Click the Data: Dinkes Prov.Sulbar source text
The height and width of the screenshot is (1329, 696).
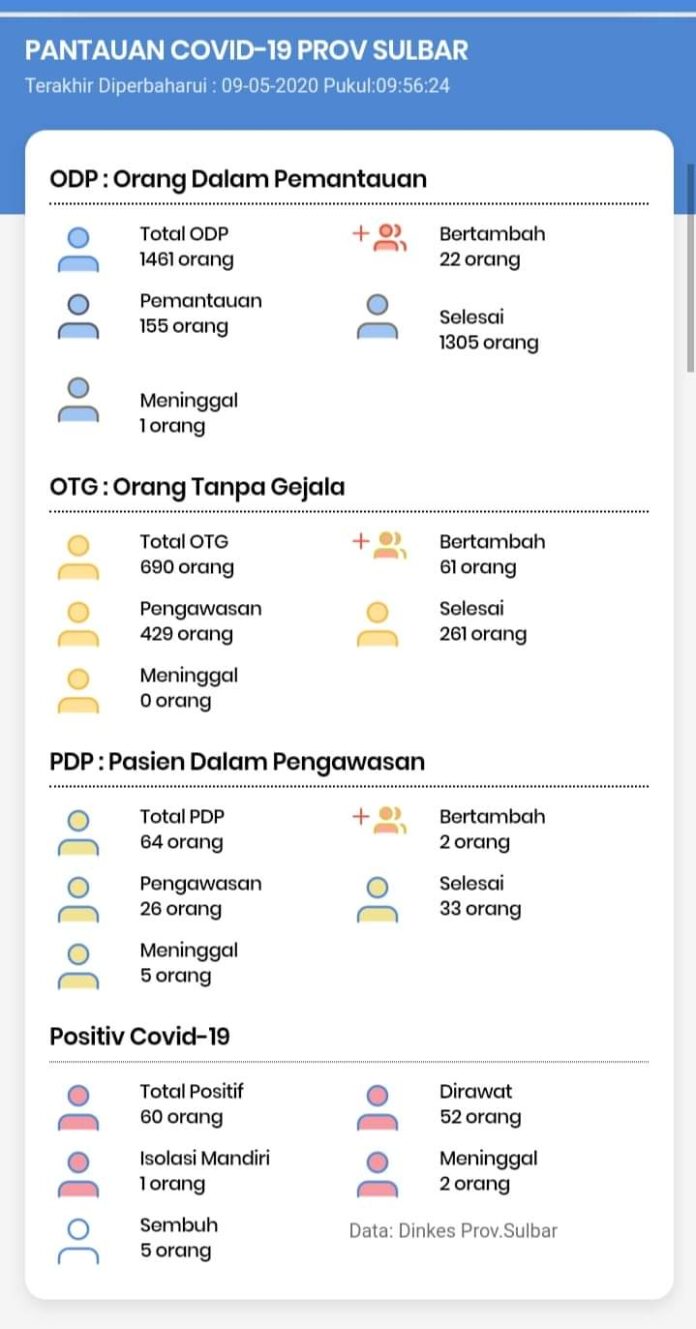pyautogui.click(x=453, y=1230)
